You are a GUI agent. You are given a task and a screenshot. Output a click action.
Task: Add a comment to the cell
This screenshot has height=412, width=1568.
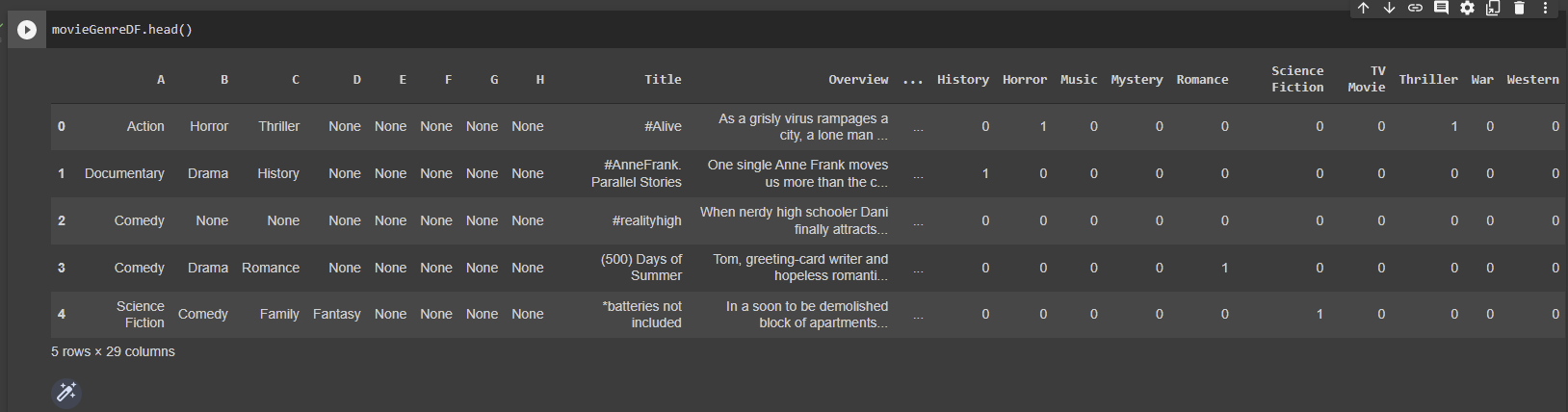[1441, 8]
